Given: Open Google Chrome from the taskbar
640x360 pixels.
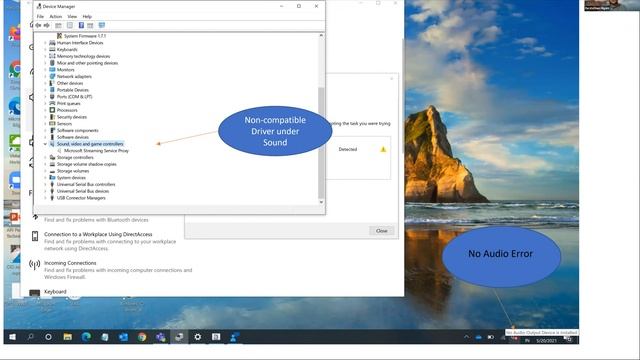Looking at the screenshot, I should click(x=142, y=337).
